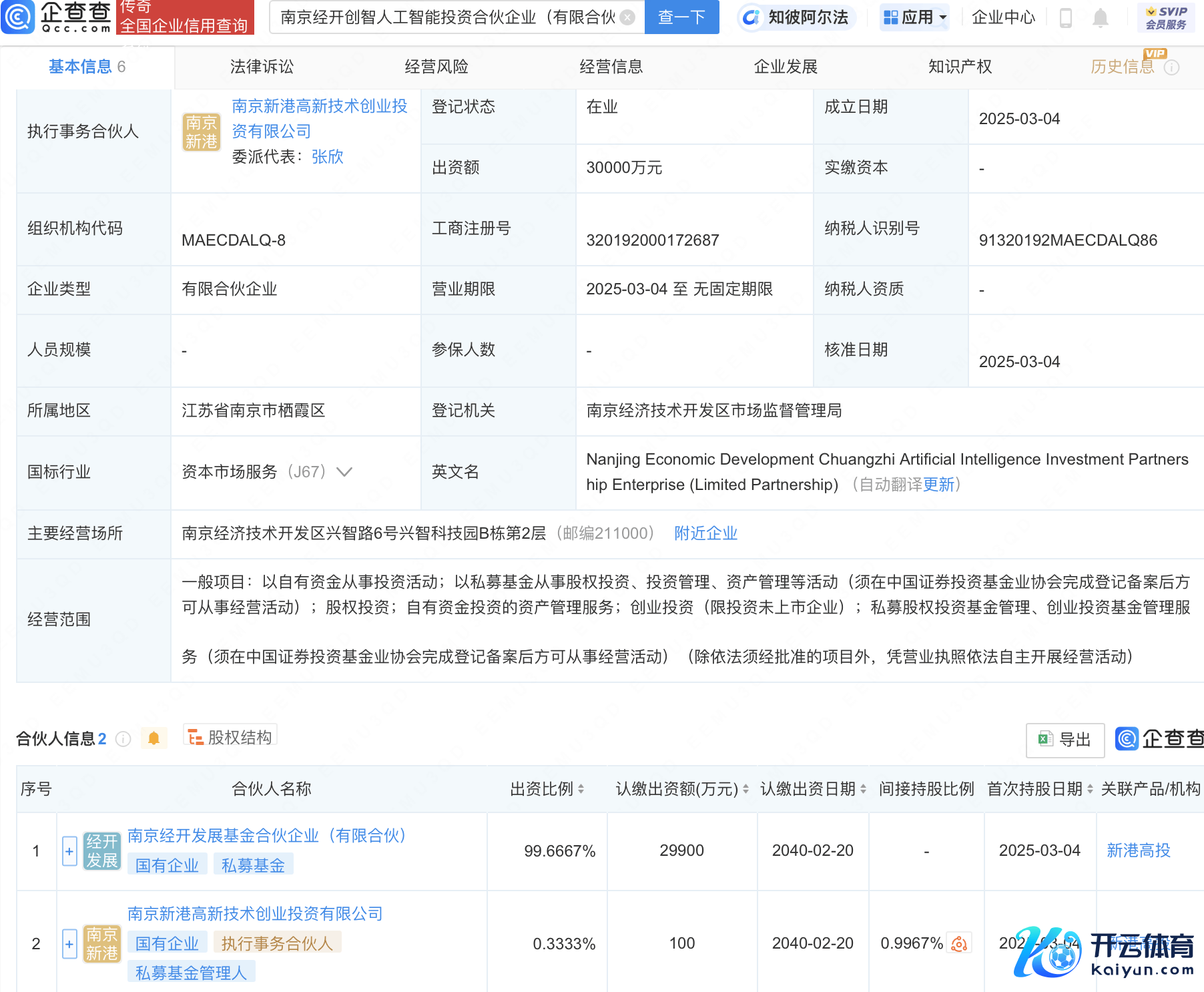Open the 附近企业 link

(705, 533)
